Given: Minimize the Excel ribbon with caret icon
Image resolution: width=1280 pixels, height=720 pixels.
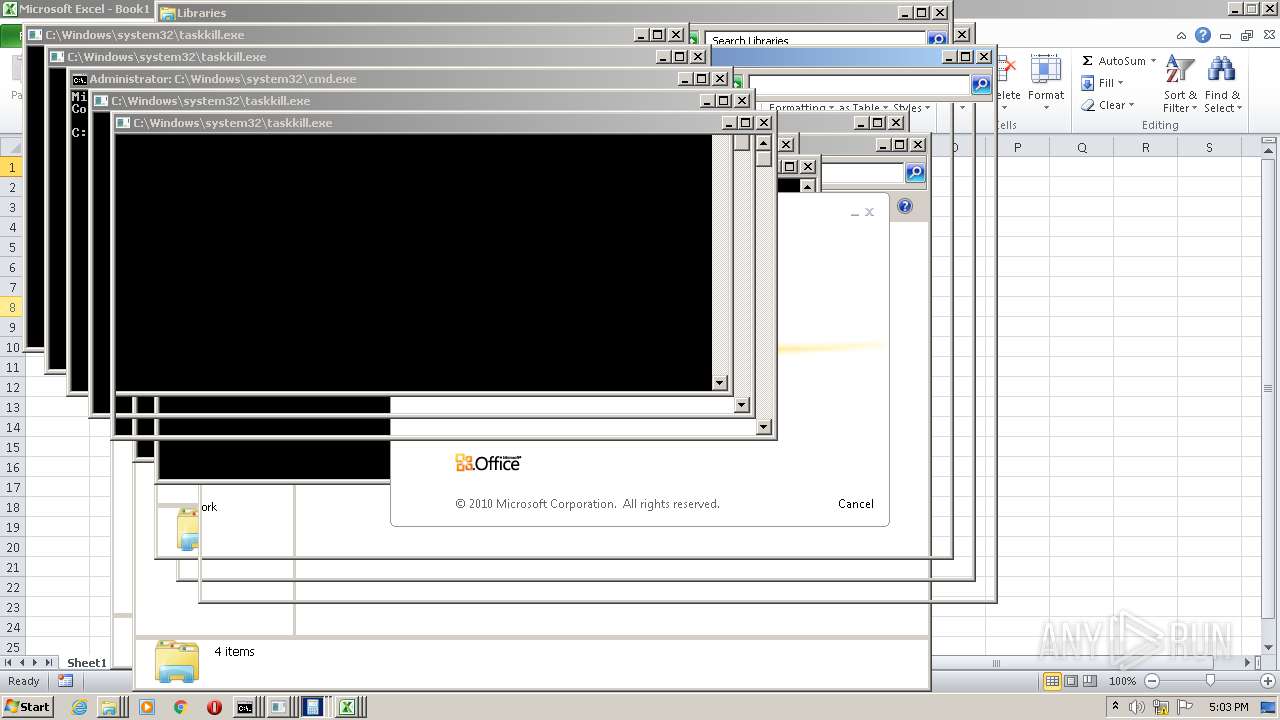Looking at the screenshot, I should click(1183, 35).
